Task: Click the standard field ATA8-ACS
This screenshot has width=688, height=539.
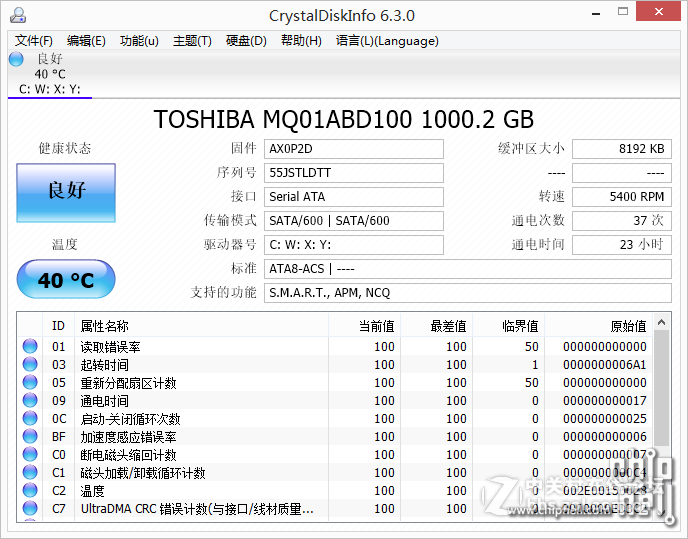Action: tap(467, 269)
